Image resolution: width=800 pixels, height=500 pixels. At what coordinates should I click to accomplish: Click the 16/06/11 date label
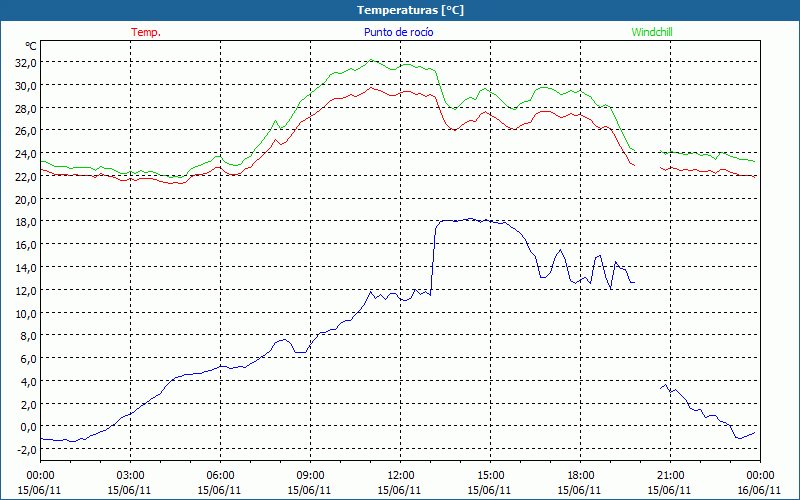759,490
